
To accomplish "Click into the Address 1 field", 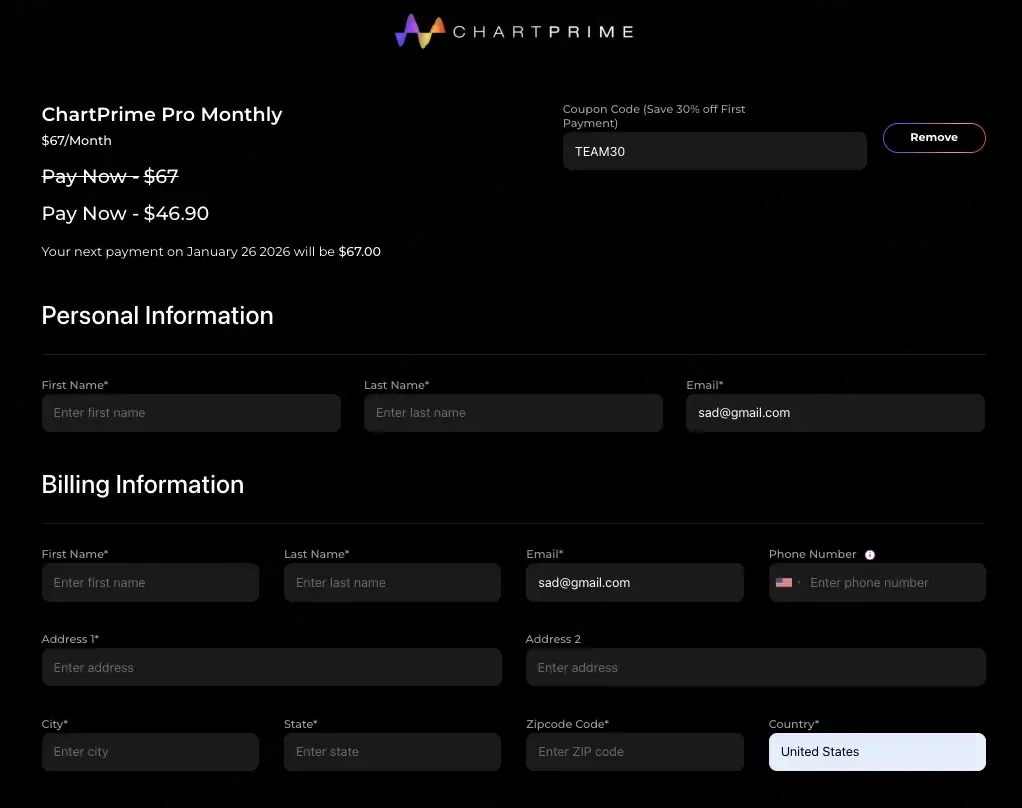I will [x=272, y=667].
